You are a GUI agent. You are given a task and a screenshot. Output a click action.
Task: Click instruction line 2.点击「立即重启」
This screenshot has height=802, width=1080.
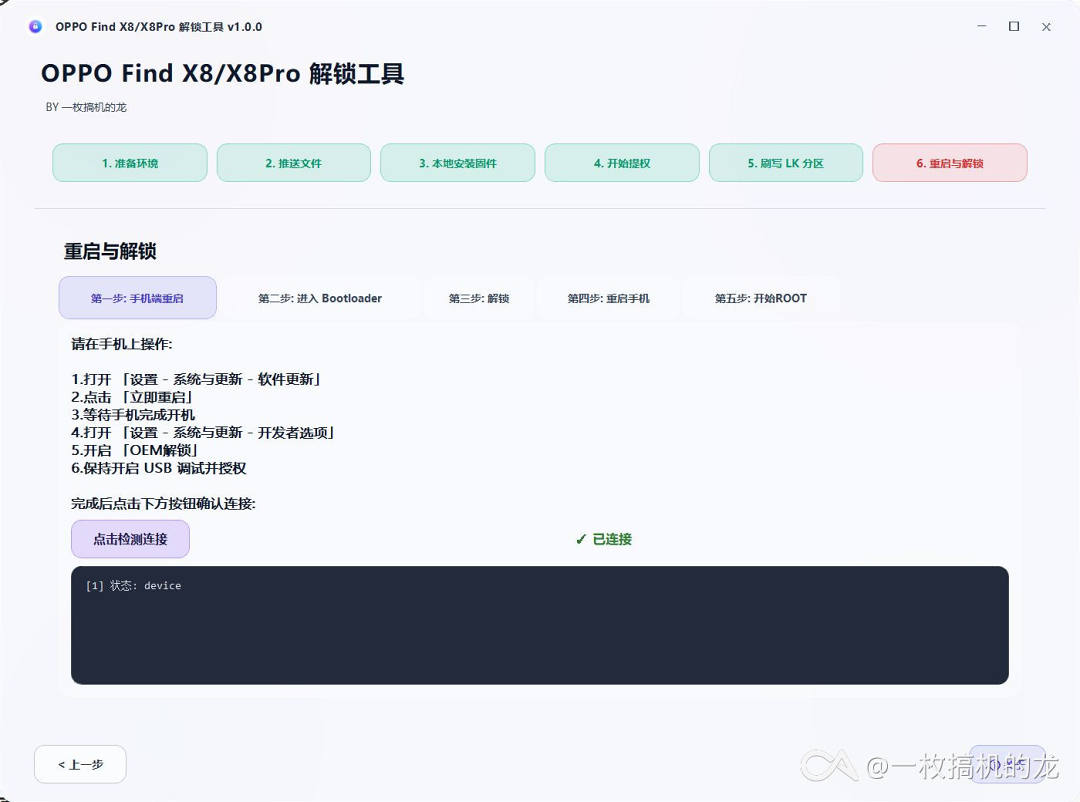tap(132, 398)
